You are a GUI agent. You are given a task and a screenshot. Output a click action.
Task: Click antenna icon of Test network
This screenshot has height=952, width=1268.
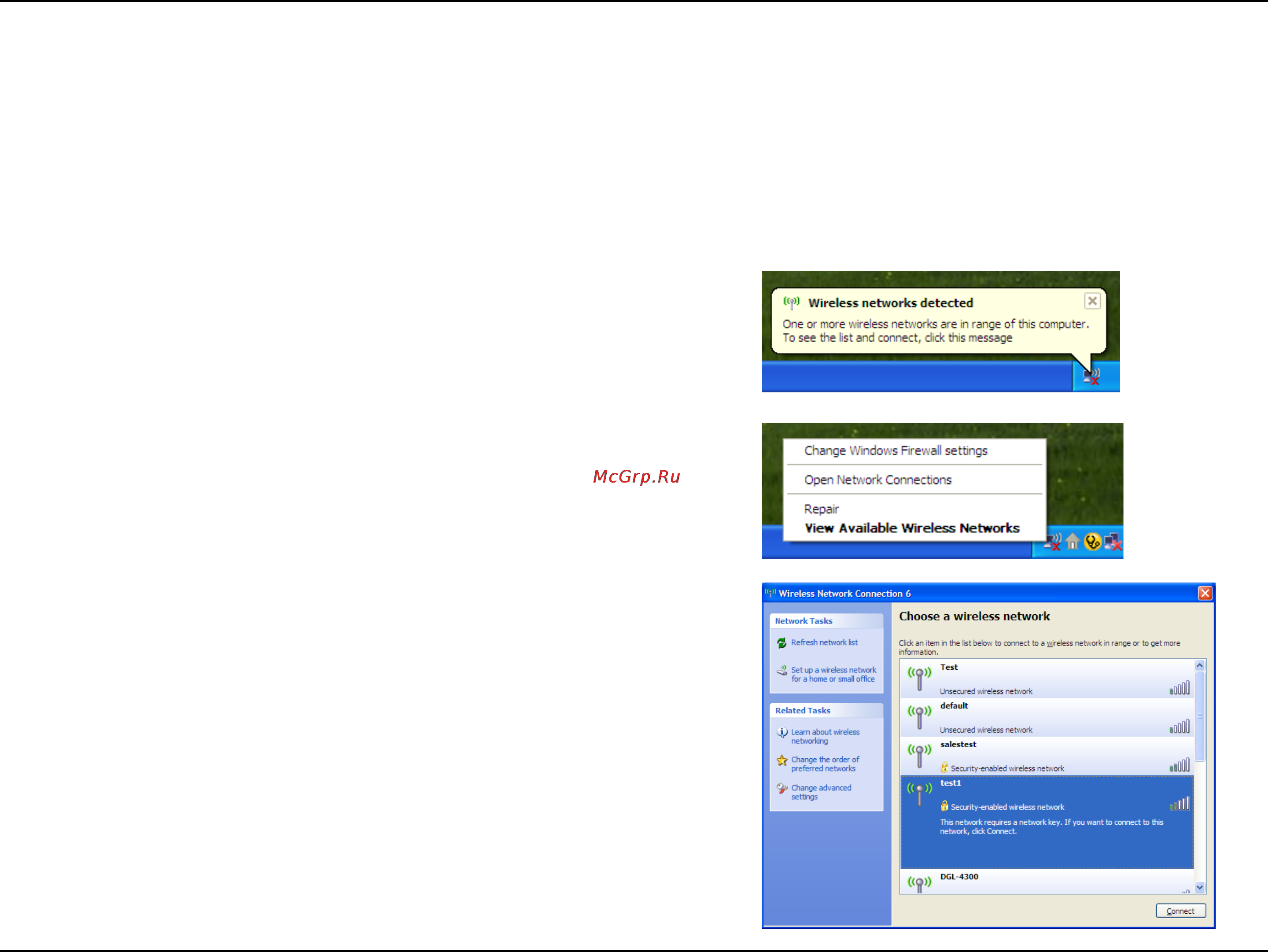click(919, 679)
